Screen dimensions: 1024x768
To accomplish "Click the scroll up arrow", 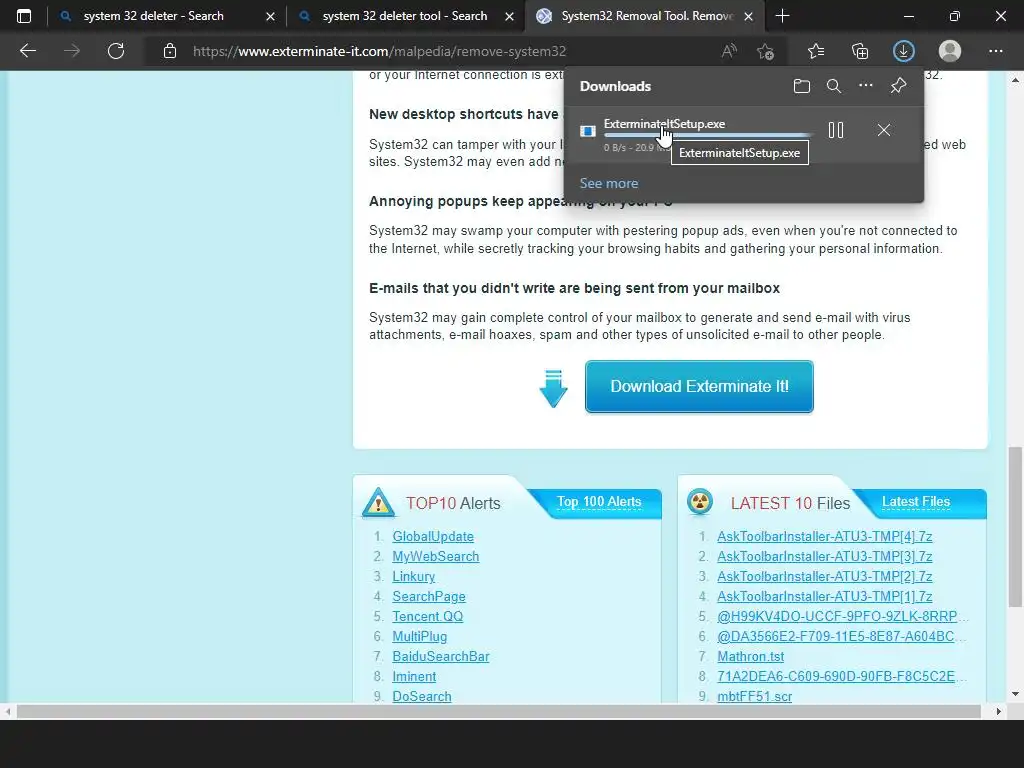I will (1015, 80).
